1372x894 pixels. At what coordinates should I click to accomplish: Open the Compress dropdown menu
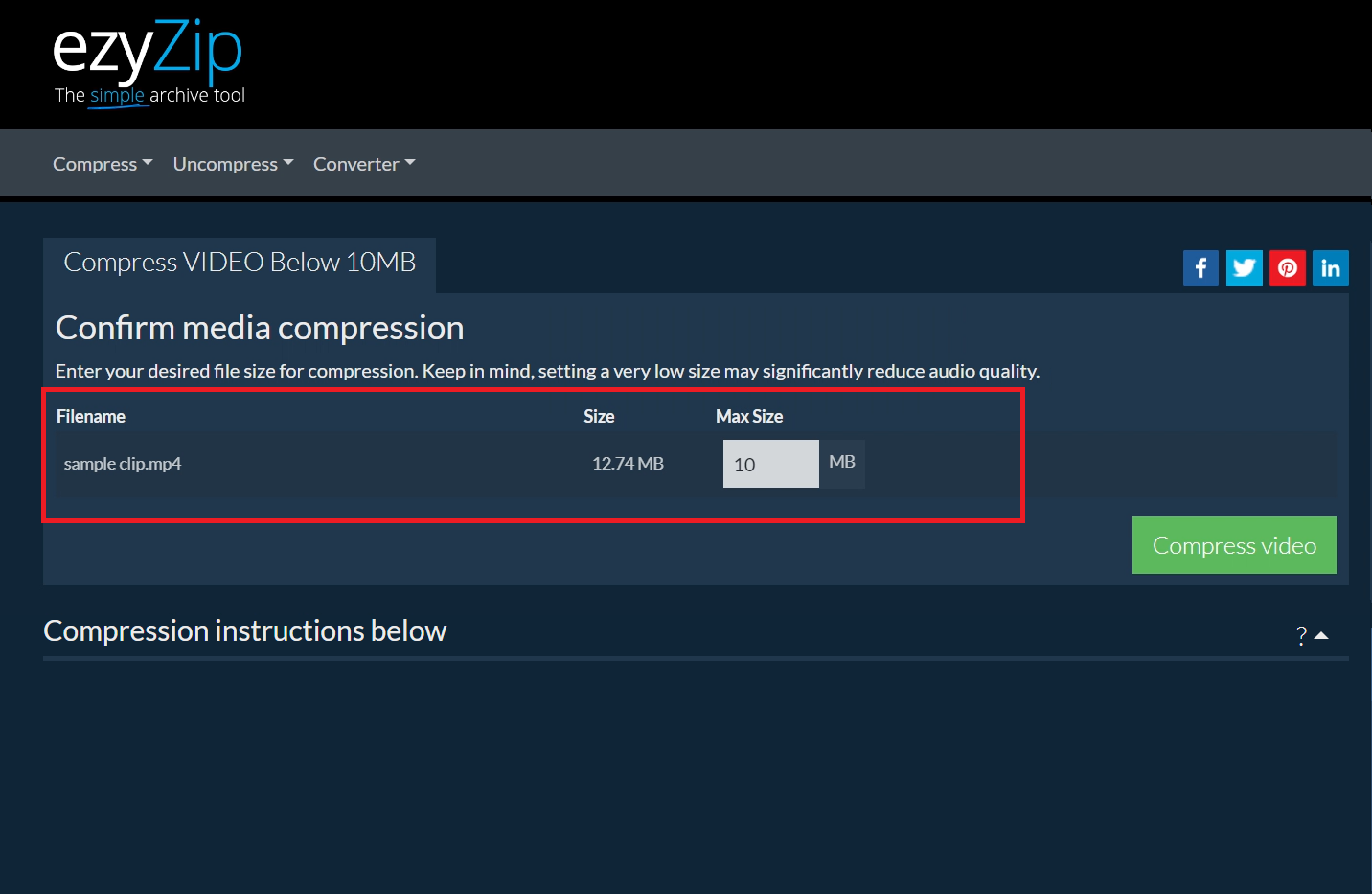pos(102,163)
